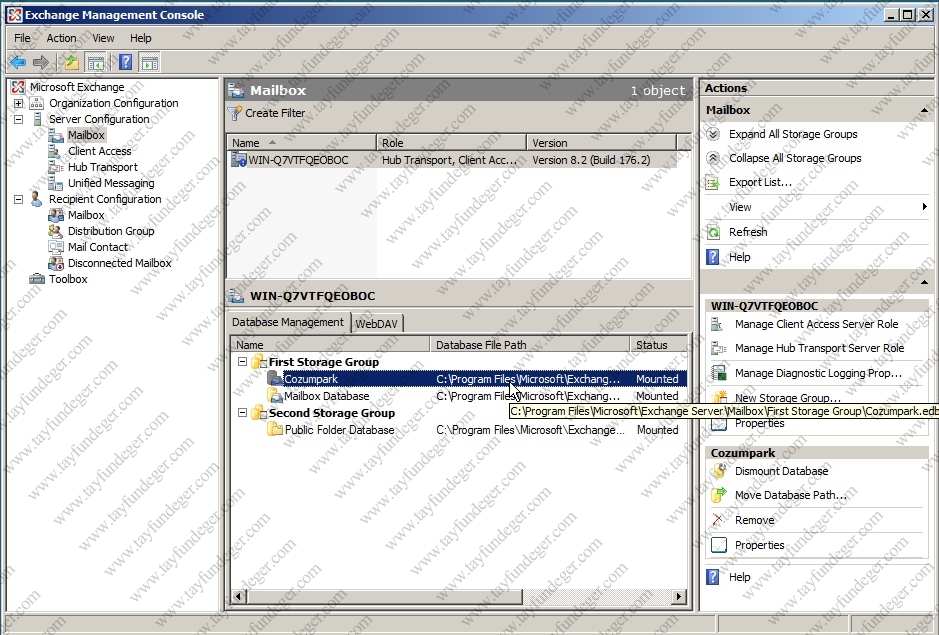The width and height of the screenshot is (939, 635).
Task: Click the Manage Diagnostic Logging icon
Action: 719,373
